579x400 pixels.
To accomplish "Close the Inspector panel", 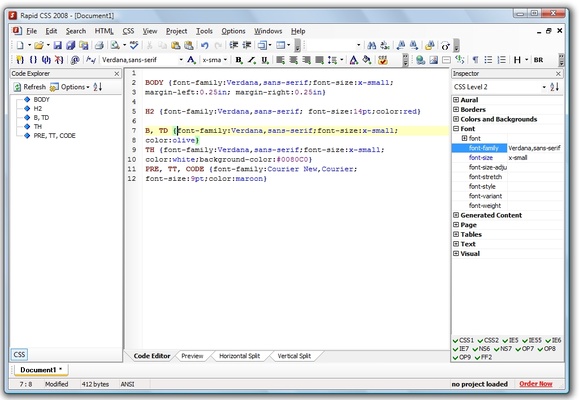I will 558,73.
